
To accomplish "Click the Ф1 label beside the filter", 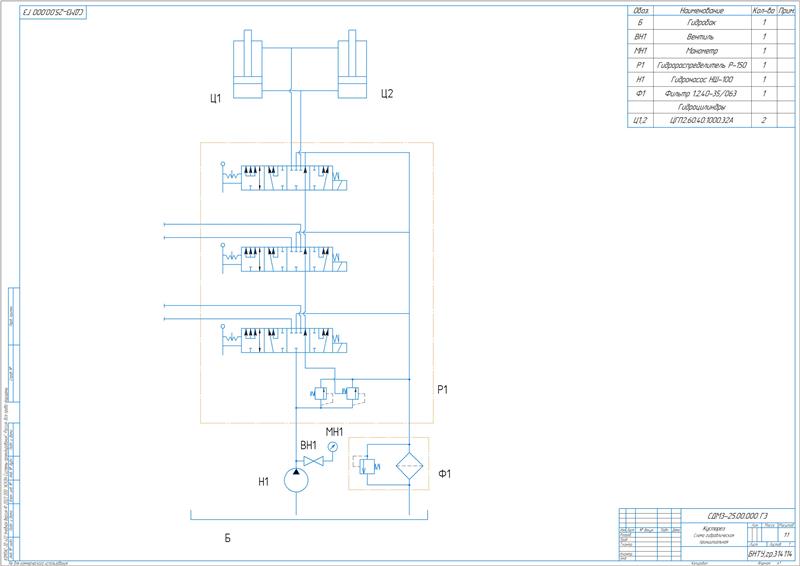I will 445,474.
